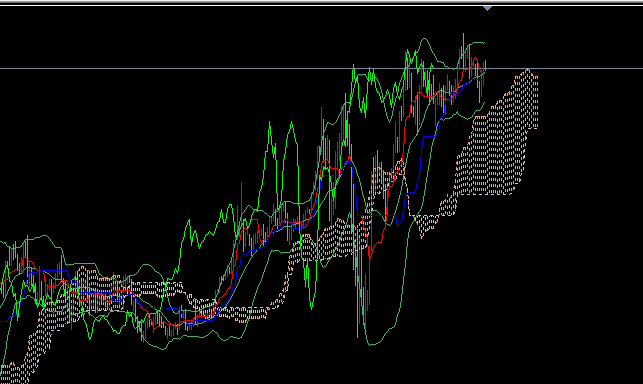Click the lavender cloud segment at the bottom center
The width and height of the screenshot is (643, 384).
tap(242, 313)
